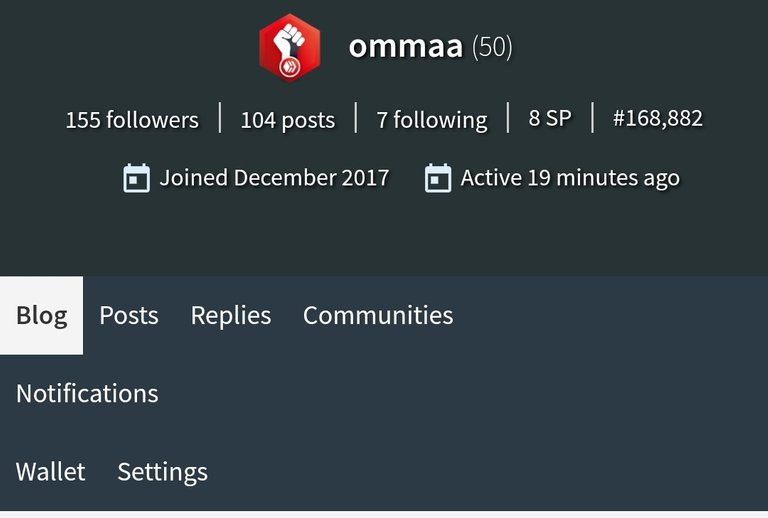
Task: Open the Notifications tab
Action: pos(87,394)
